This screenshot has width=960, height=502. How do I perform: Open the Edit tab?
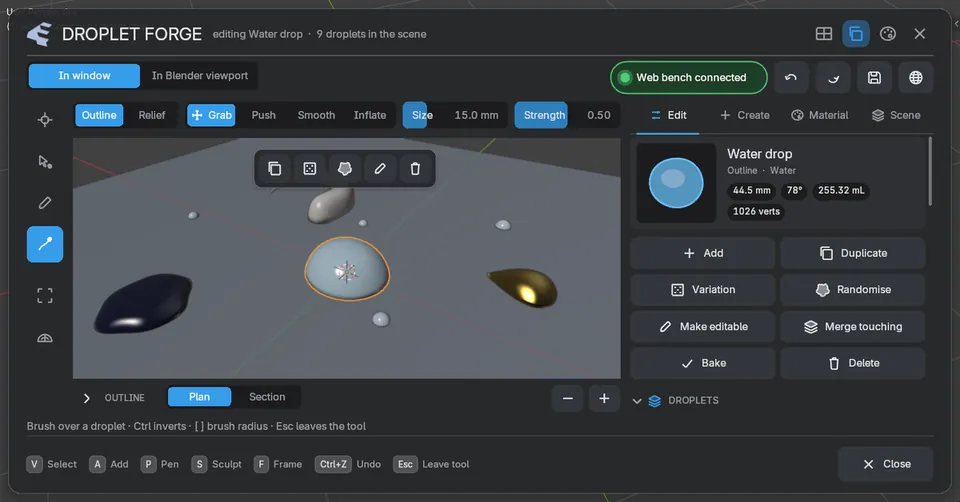(668, 115)
